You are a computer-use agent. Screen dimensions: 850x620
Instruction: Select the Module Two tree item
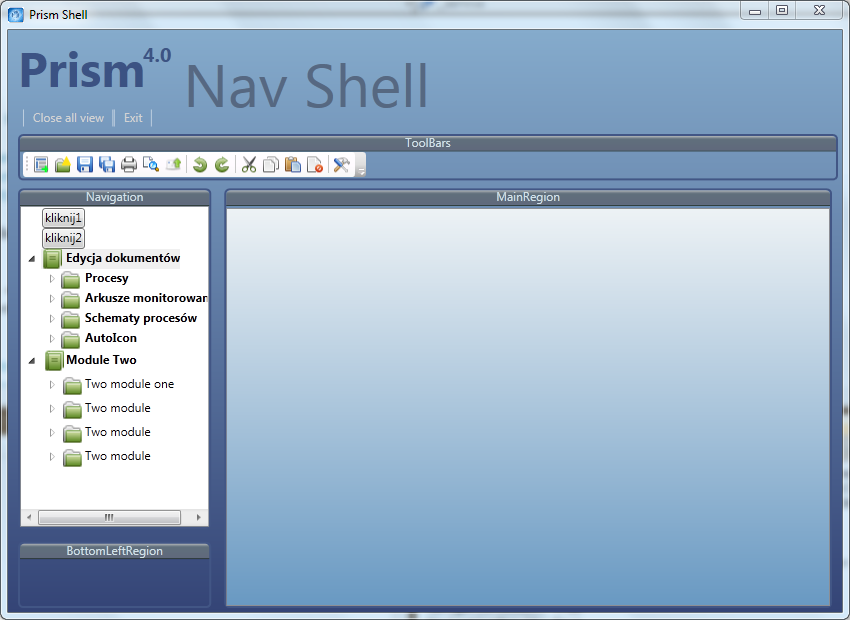(101, 360)
